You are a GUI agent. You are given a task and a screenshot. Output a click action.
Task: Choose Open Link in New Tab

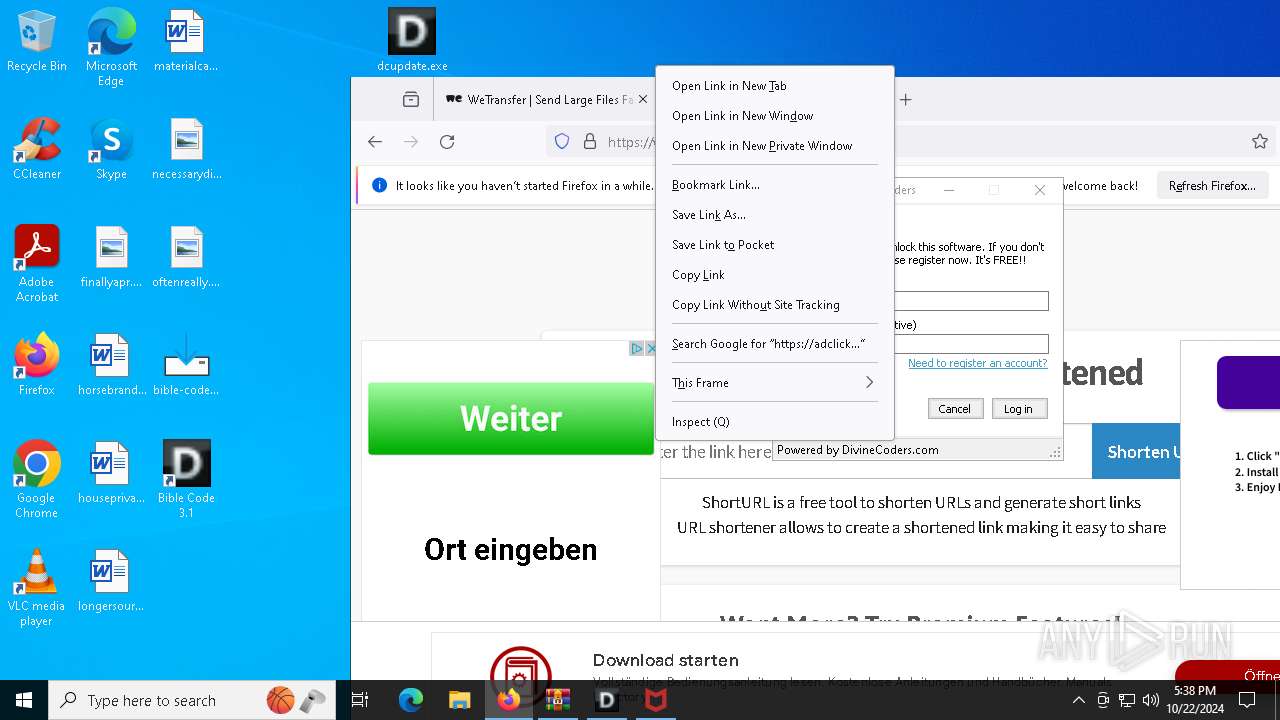click(775, 86)
